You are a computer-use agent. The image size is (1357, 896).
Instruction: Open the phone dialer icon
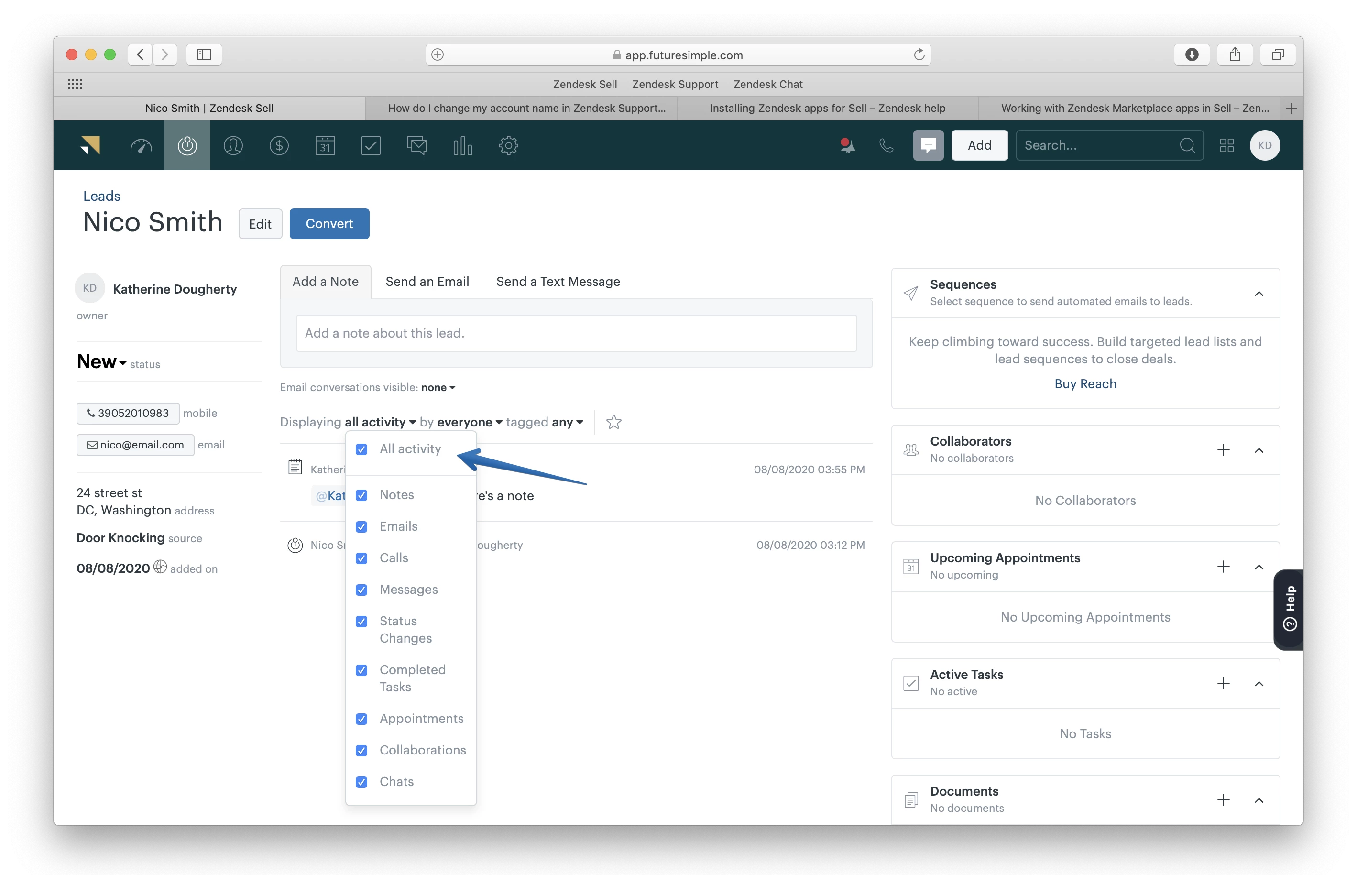pyautogui.click(x=886, y=146)
